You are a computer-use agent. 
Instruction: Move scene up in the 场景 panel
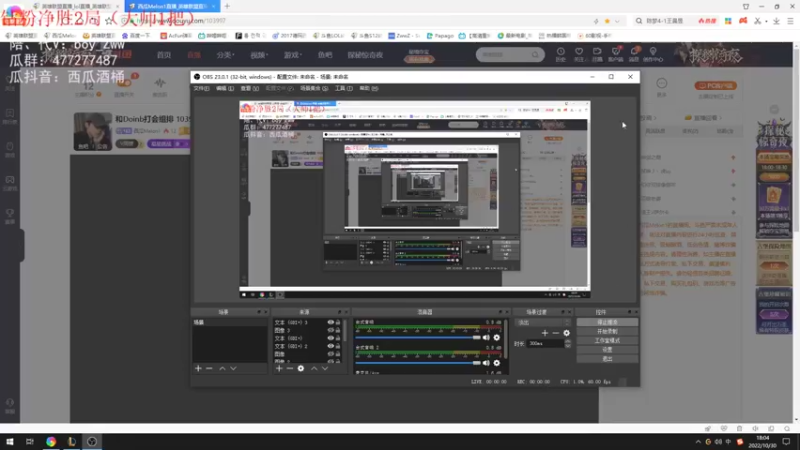222,368
